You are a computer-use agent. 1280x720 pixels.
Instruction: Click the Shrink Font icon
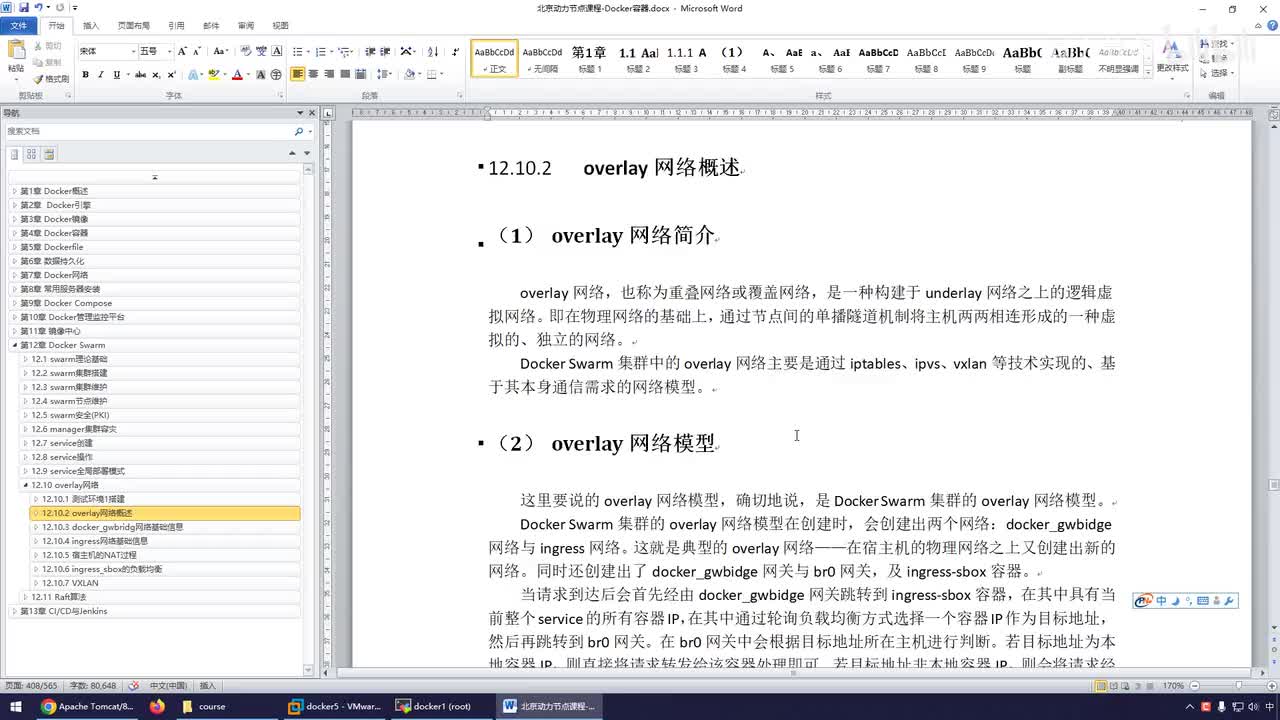(x=197, y=51)
